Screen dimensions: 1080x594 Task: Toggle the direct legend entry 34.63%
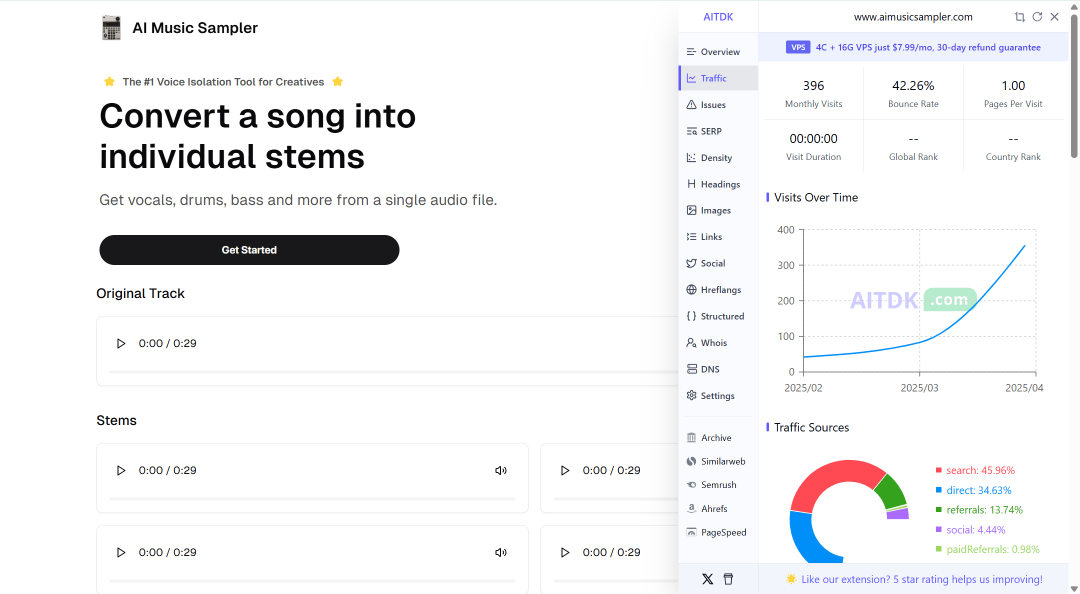pyautogui.click(x=973, y=490)
